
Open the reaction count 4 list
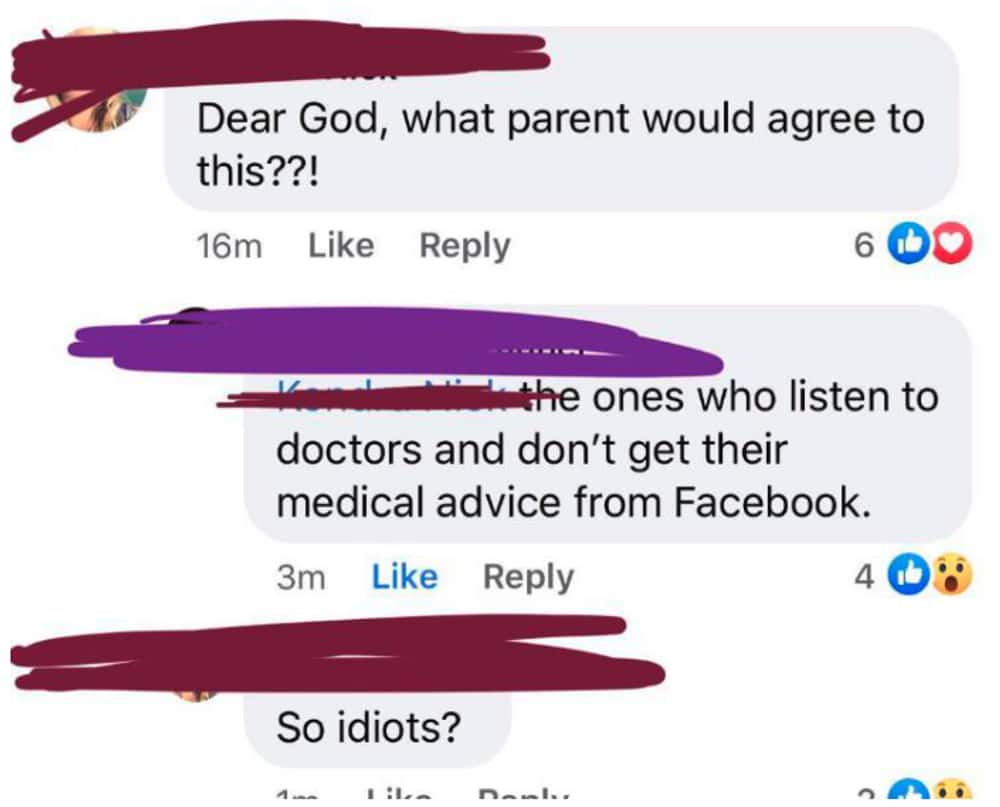point(863,577)
